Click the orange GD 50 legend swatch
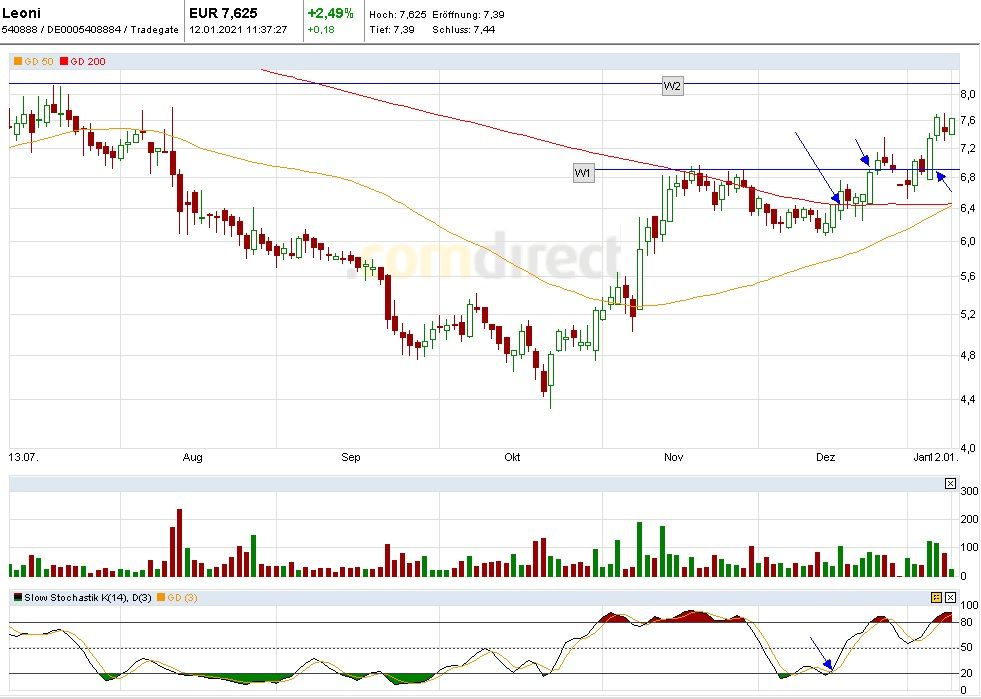Viewport: 981px width, 699px height. coord(17,62)
